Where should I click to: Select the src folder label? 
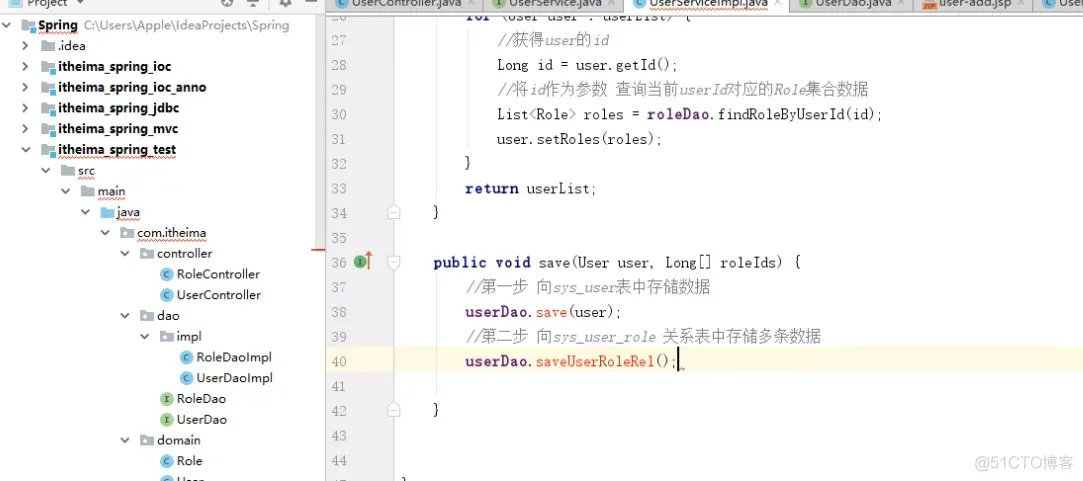(86, 171)
